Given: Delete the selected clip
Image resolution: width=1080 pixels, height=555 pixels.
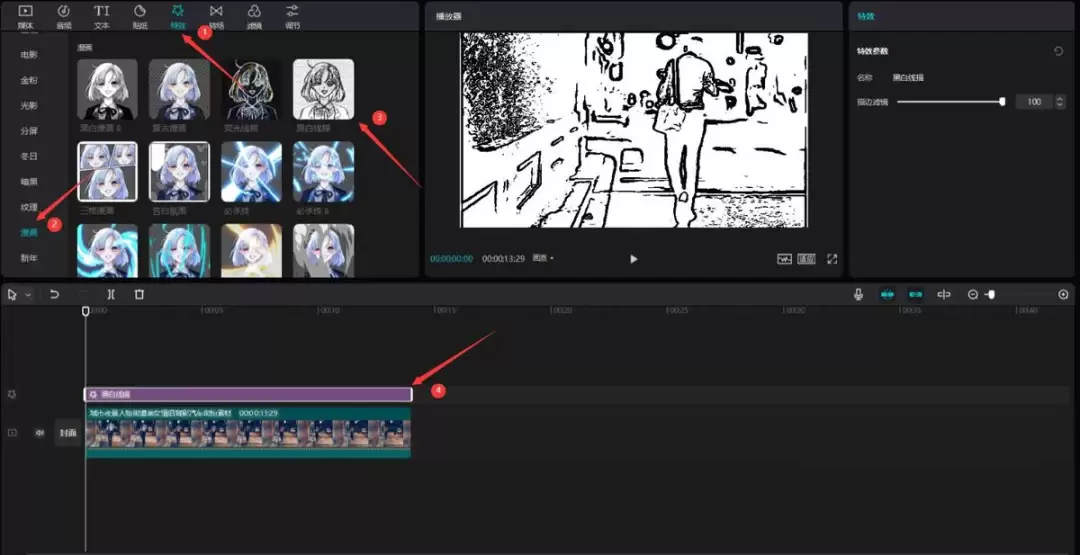Looking at the screenshot, I should coord(139,294).
